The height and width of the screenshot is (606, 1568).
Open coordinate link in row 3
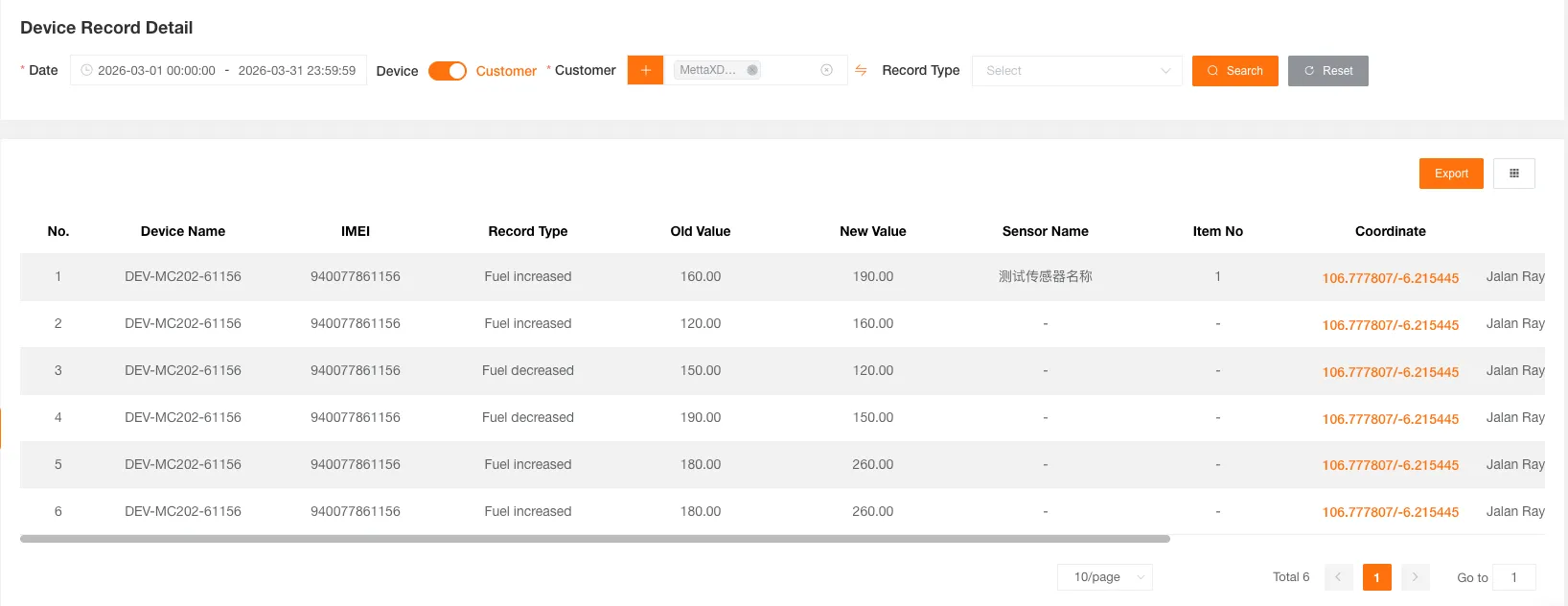[1391, 372]
